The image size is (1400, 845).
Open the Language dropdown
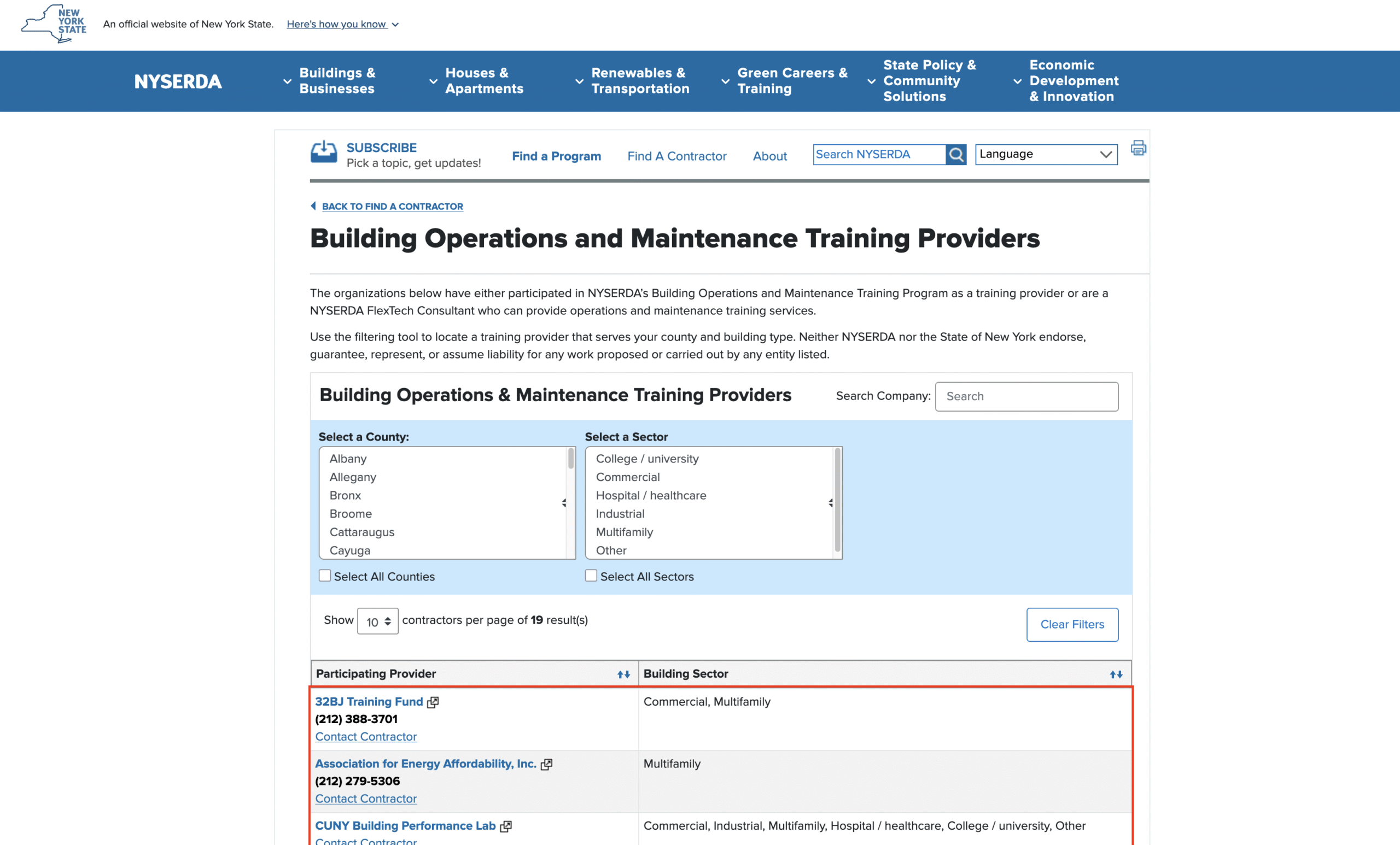tap(1046, 155)
